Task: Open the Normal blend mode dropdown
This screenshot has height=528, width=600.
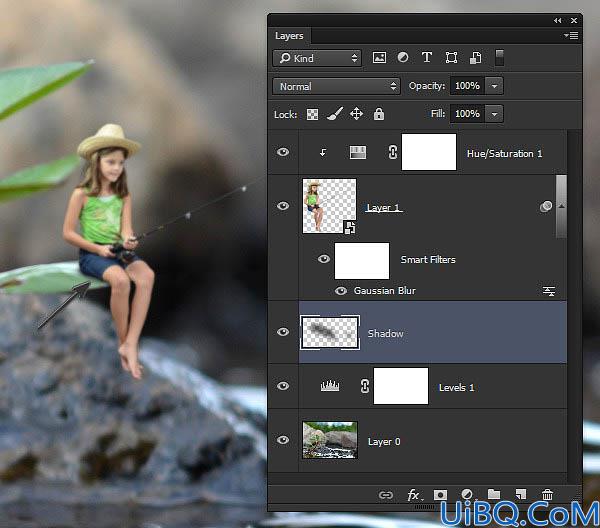Action: point(336,86)
